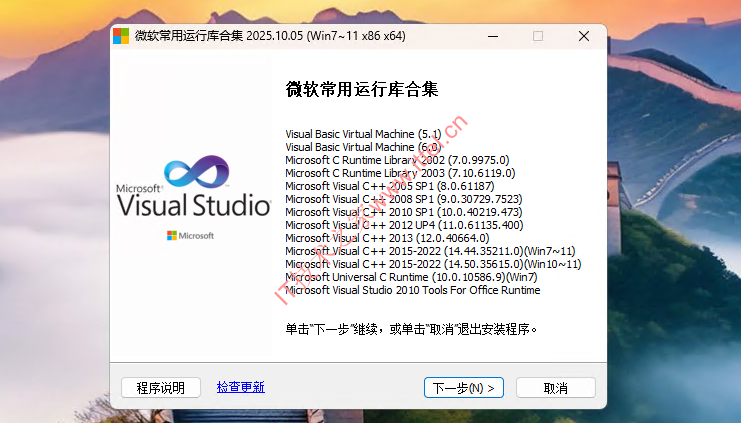Image resolution: width=741 pixels, height=423 pixels.
Task: Click Visual C++ 2015-2022 (Win10~11) entry
Action: (433, 264)
